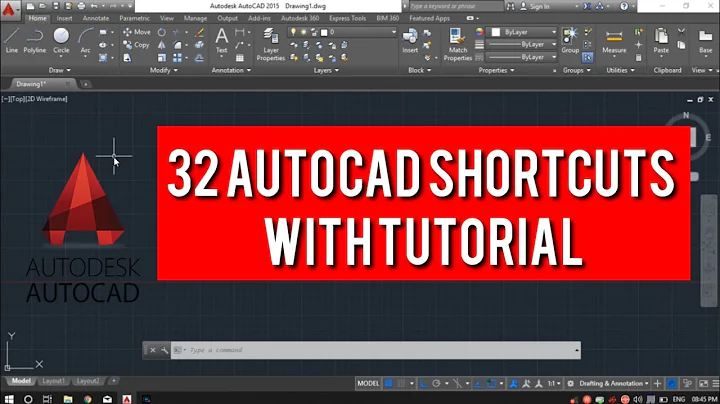The height and width of the screenshot is (404, 720).
Task: Select the Scale tool icon
Action: (x=162, y=58)
